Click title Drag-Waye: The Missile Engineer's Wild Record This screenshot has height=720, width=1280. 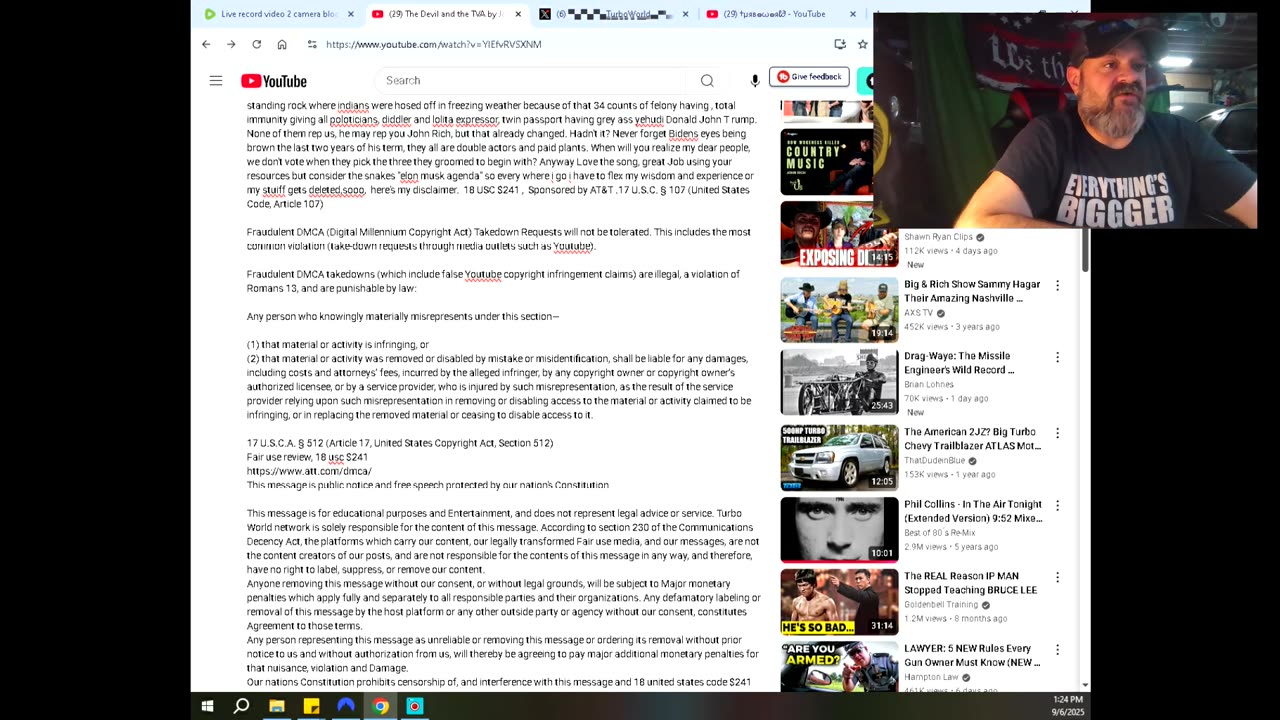pyautogui.click(x=959, y=363)
